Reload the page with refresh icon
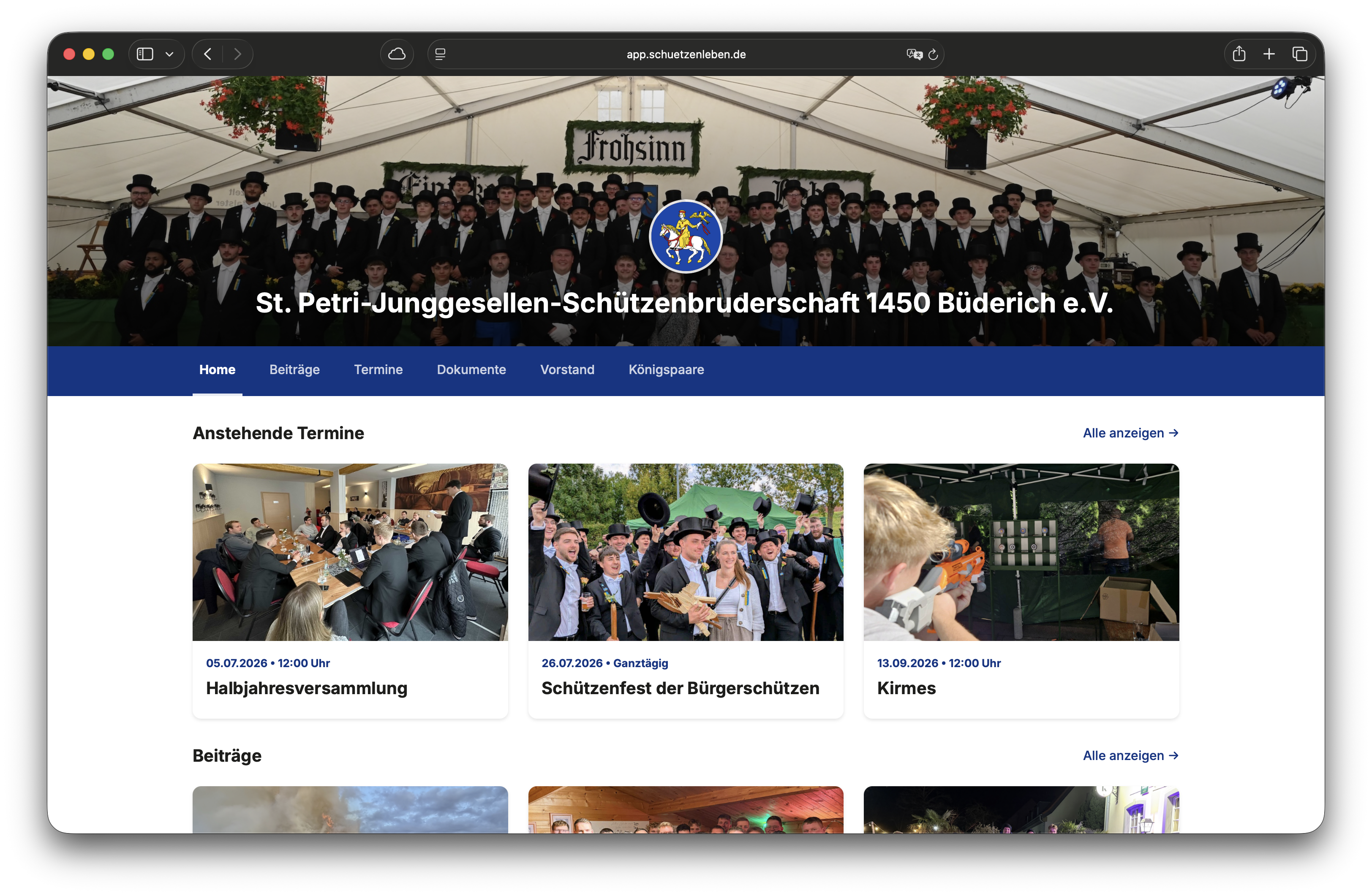Image resolution: width=1372 pixels, height=896 pixels. 933,54
